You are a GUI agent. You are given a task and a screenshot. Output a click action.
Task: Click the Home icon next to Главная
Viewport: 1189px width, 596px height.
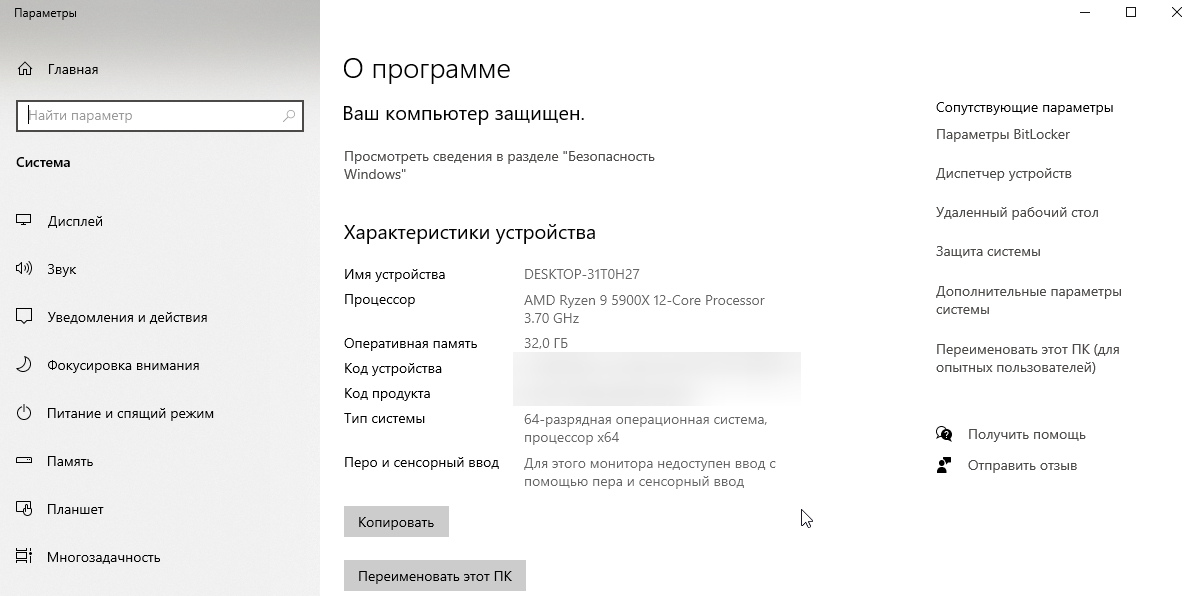pos(24,69)
